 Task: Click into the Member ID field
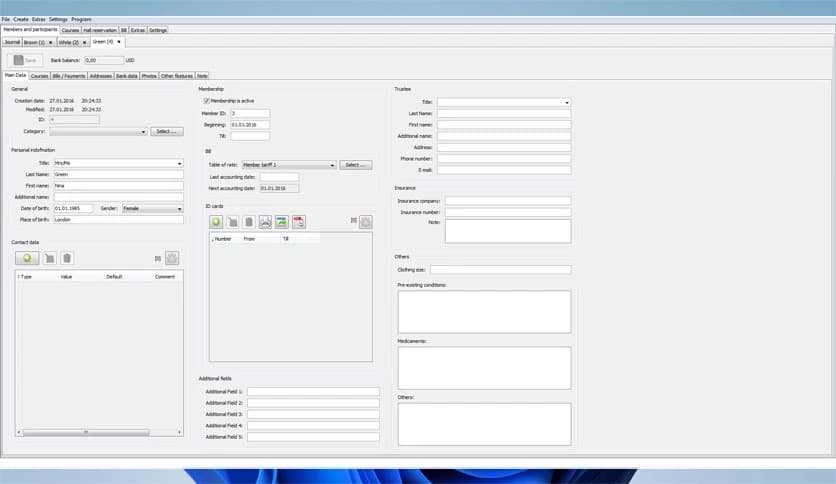pos(250,114)
